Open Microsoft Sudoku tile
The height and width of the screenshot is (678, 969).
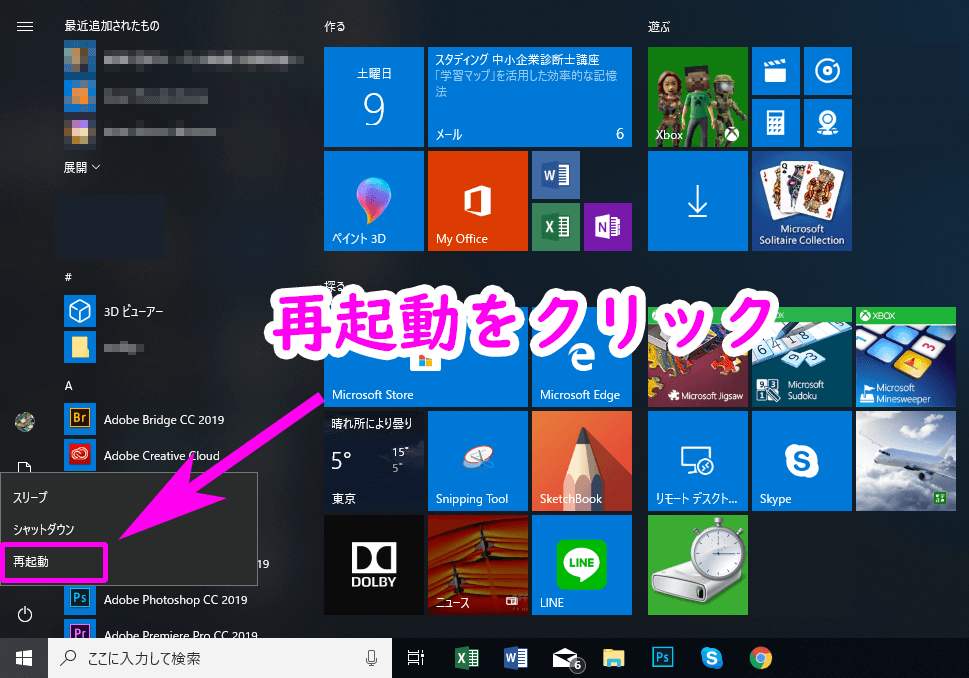coord(802,357)
